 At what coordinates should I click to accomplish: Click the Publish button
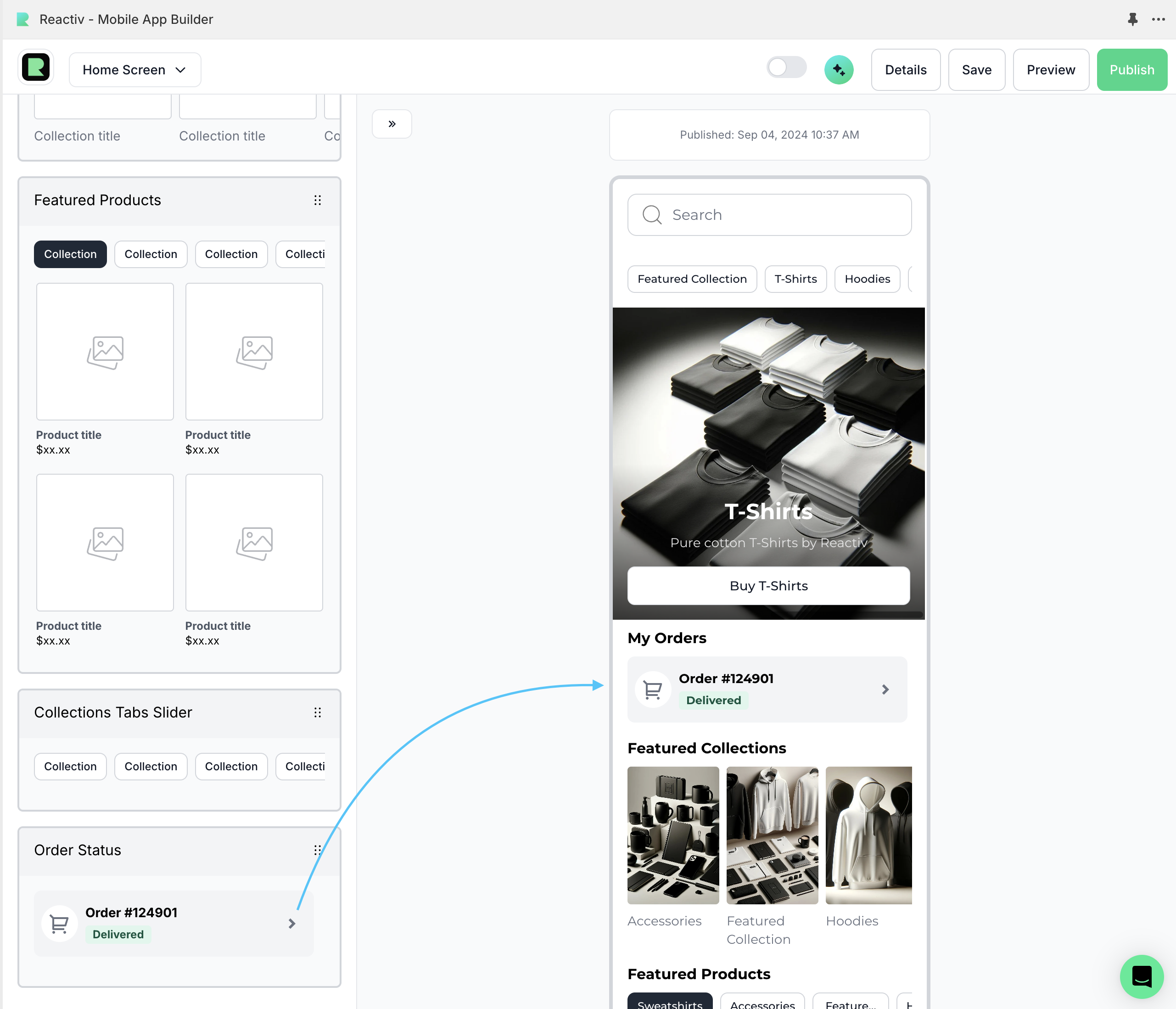tap(1131, 70)
